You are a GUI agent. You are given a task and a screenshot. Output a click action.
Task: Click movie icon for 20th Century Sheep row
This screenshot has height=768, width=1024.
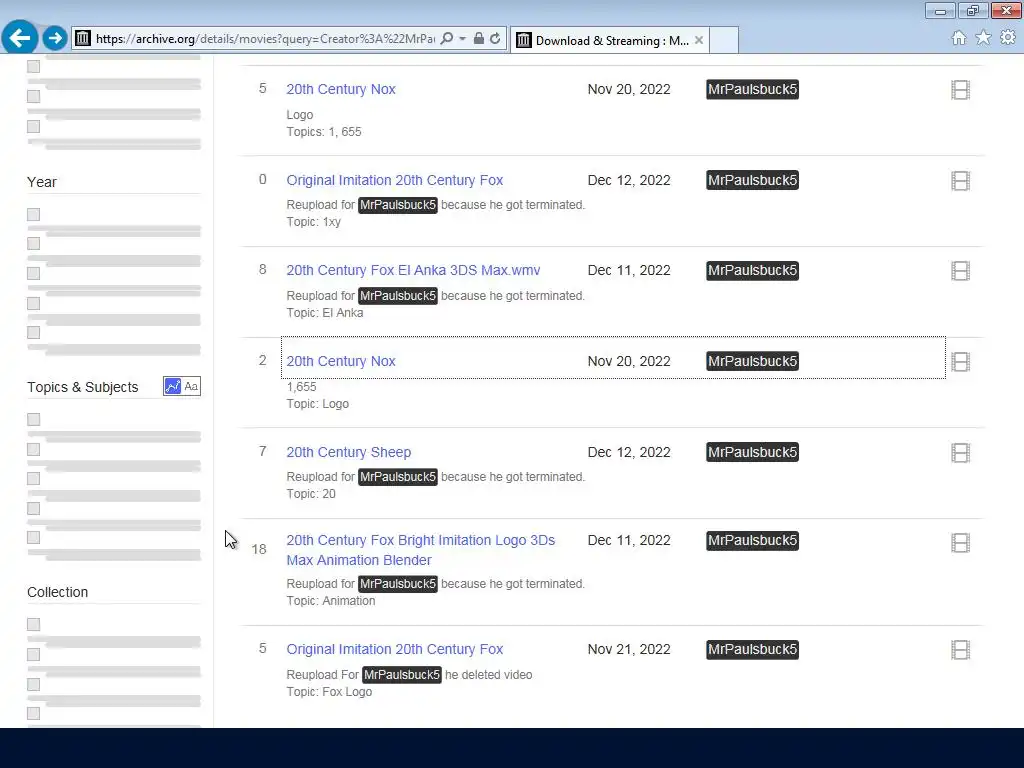pos(960,453)
